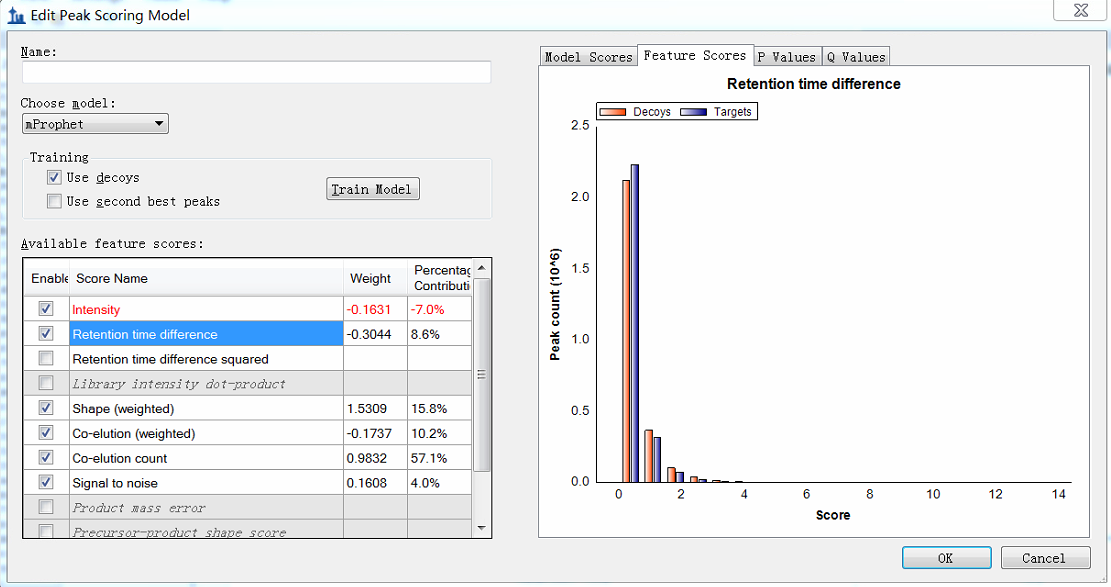
Task: Toggle the Use decoys checkbox
Action: [54, 177]
